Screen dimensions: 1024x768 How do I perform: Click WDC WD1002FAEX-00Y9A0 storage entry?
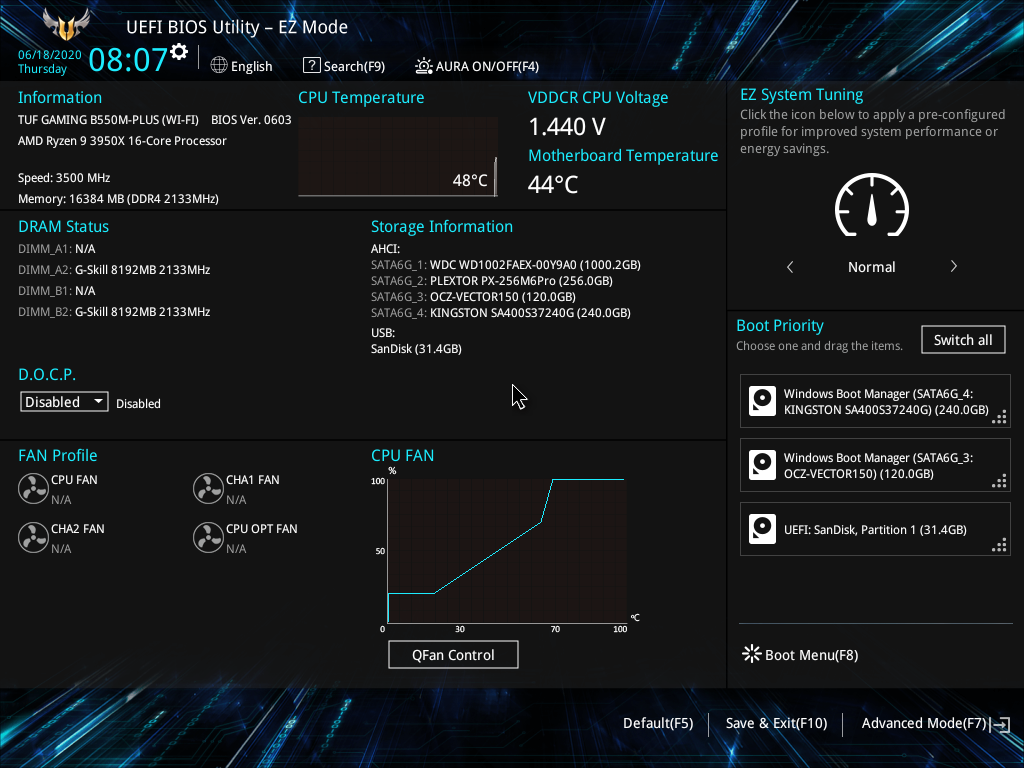point(505,264)
